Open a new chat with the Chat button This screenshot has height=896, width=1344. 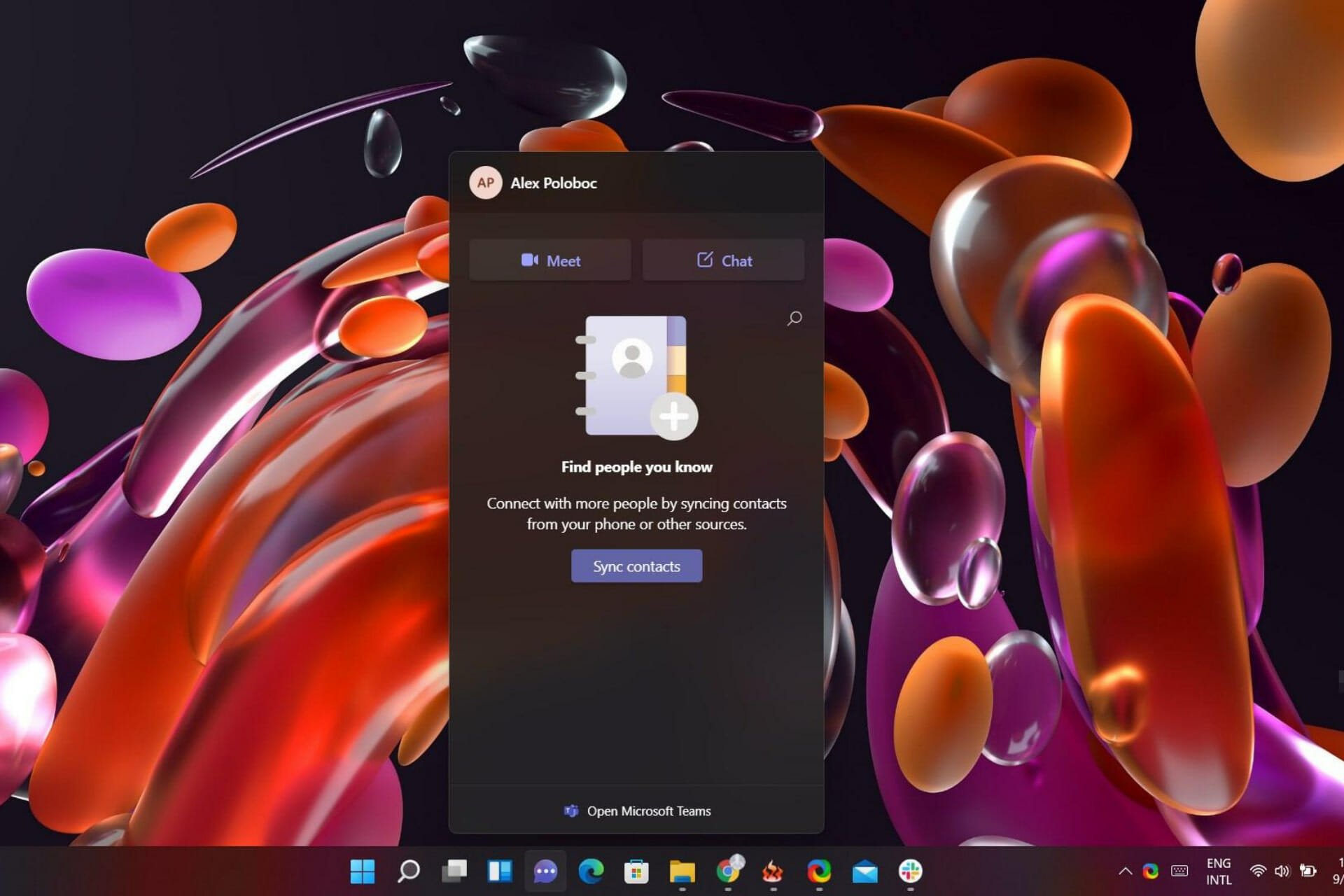pos(723,260)
